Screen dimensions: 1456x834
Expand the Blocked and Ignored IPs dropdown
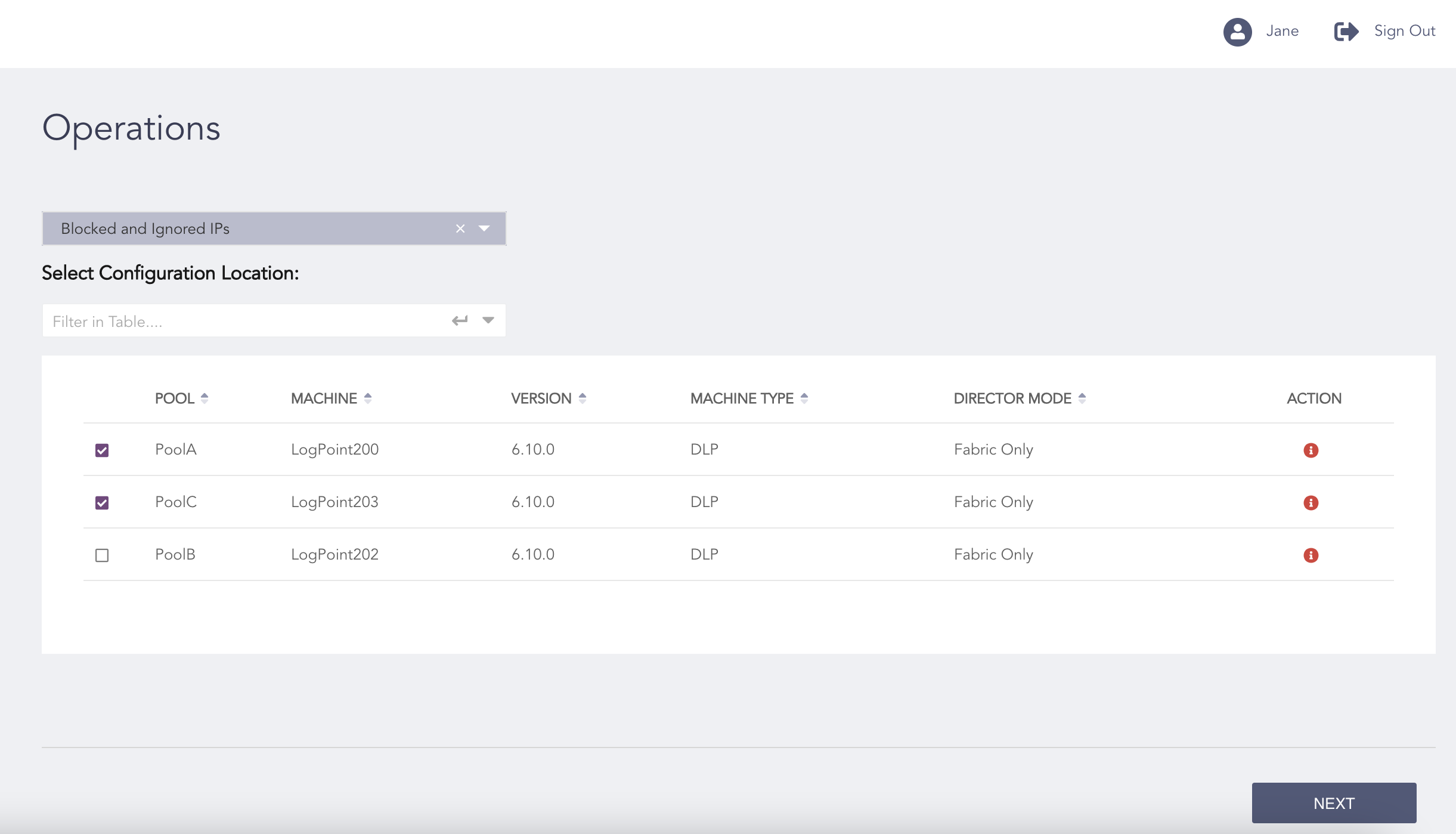coord(484,228)
